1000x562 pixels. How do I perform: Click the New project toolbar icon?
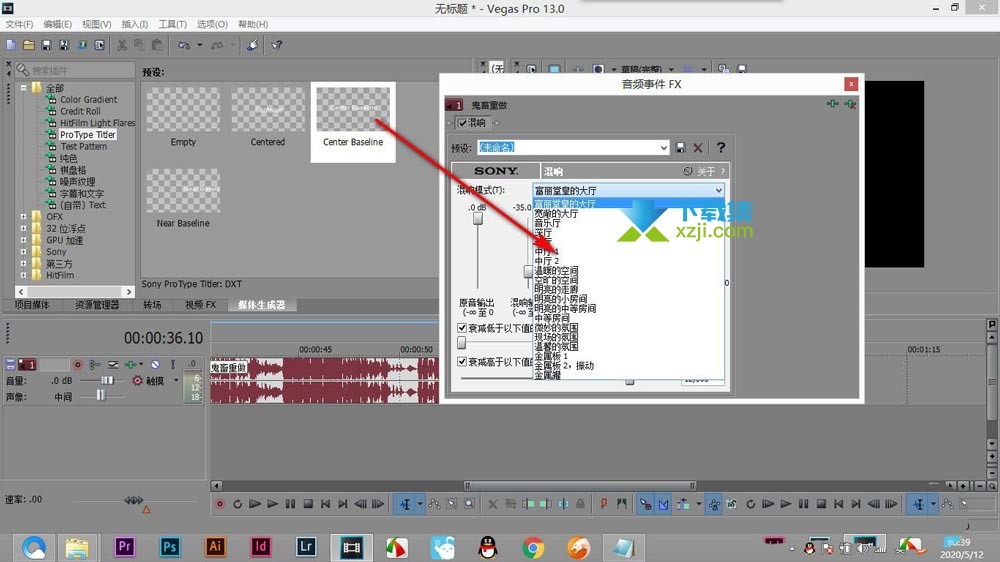pyautogui.click(x=11, y=45)
